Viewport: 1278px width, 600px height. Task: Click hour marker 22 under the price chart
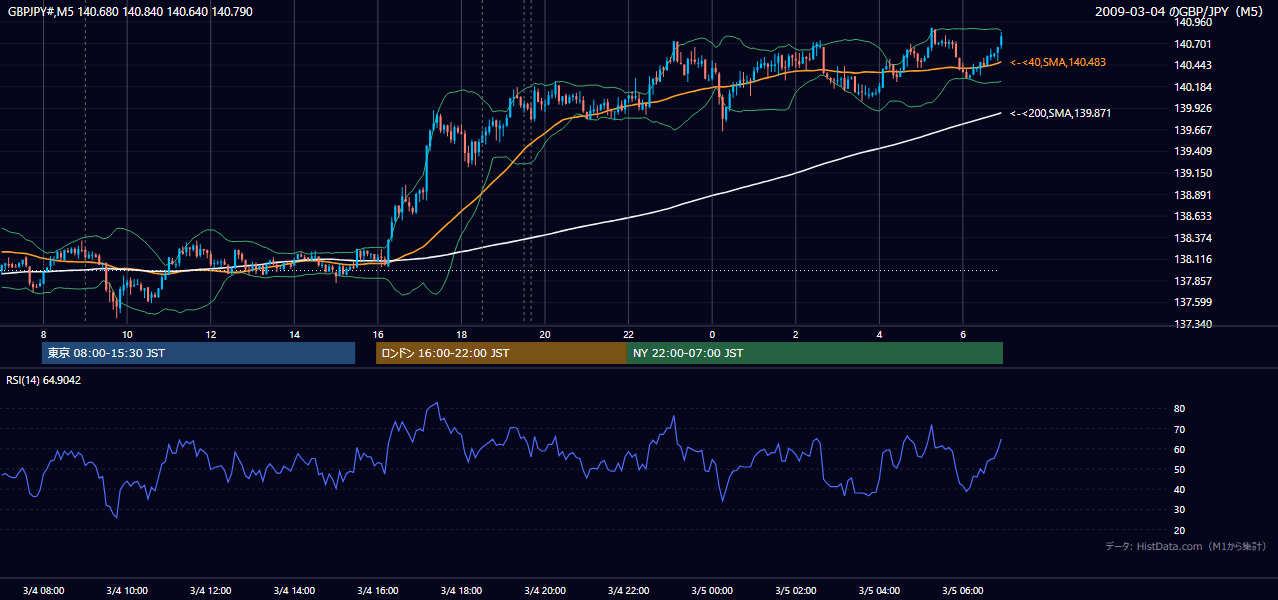tap(628, 334)
